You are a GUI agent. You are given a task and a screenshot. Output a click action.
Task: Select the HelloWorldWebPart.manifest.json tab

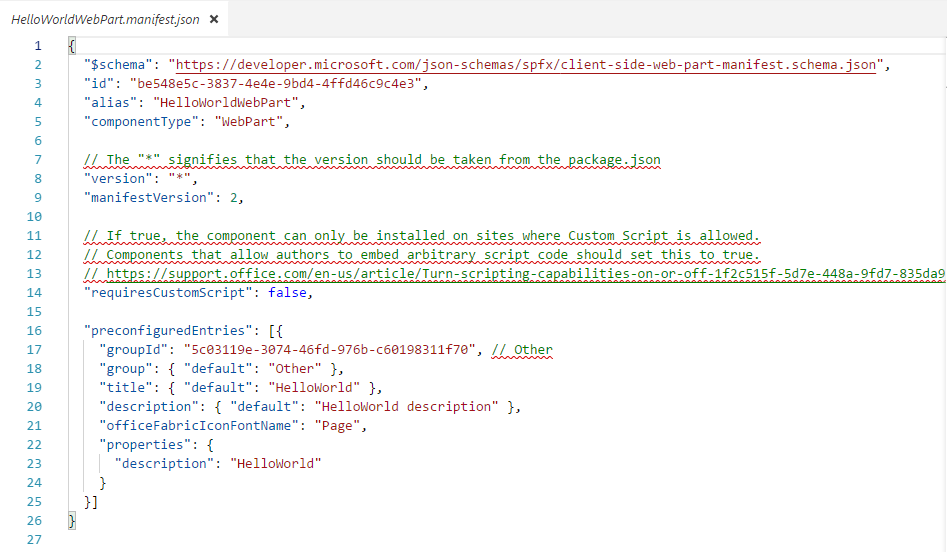click(x=104, y=19)
